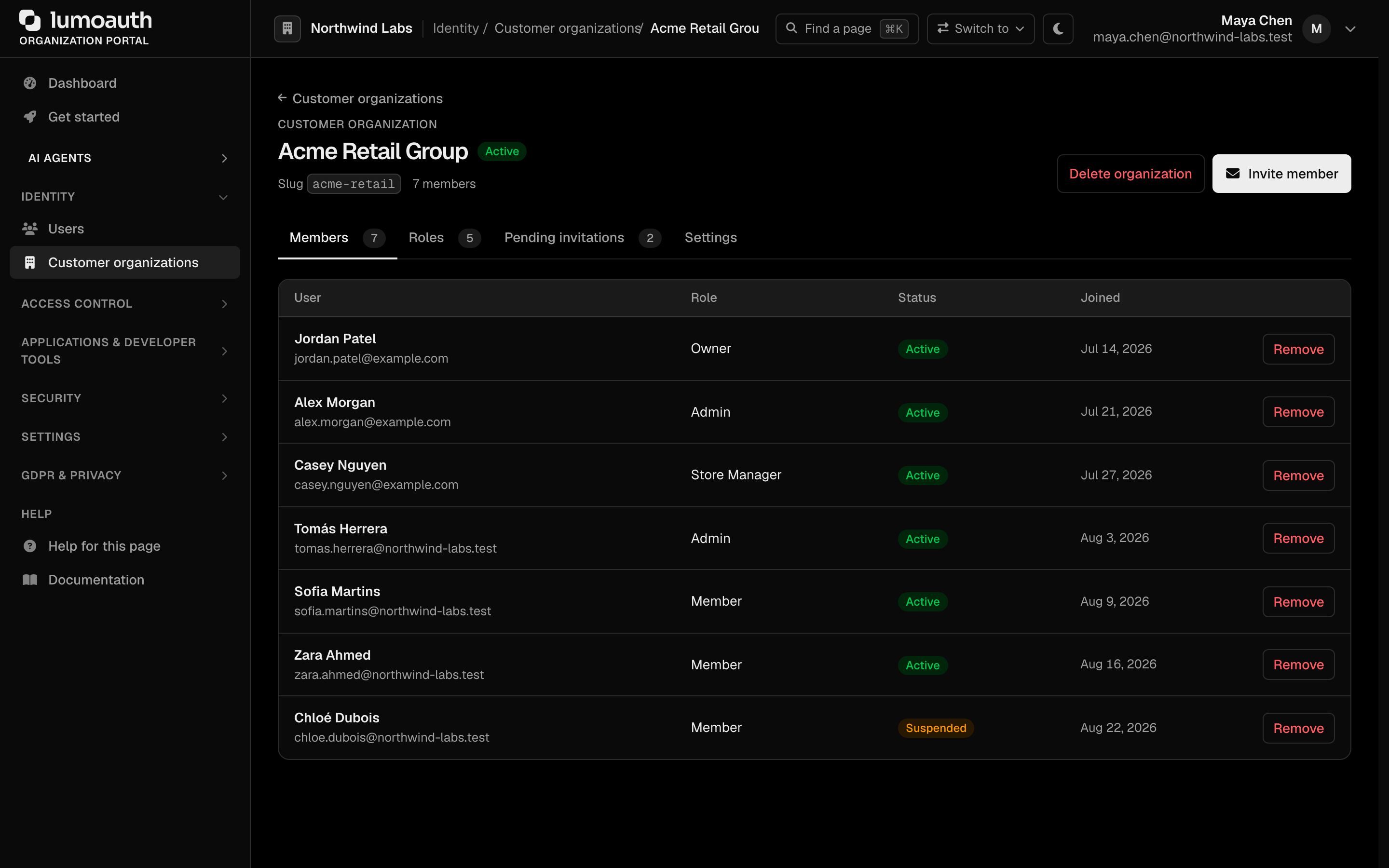Click the Store Manager role cell

point(736,475)
